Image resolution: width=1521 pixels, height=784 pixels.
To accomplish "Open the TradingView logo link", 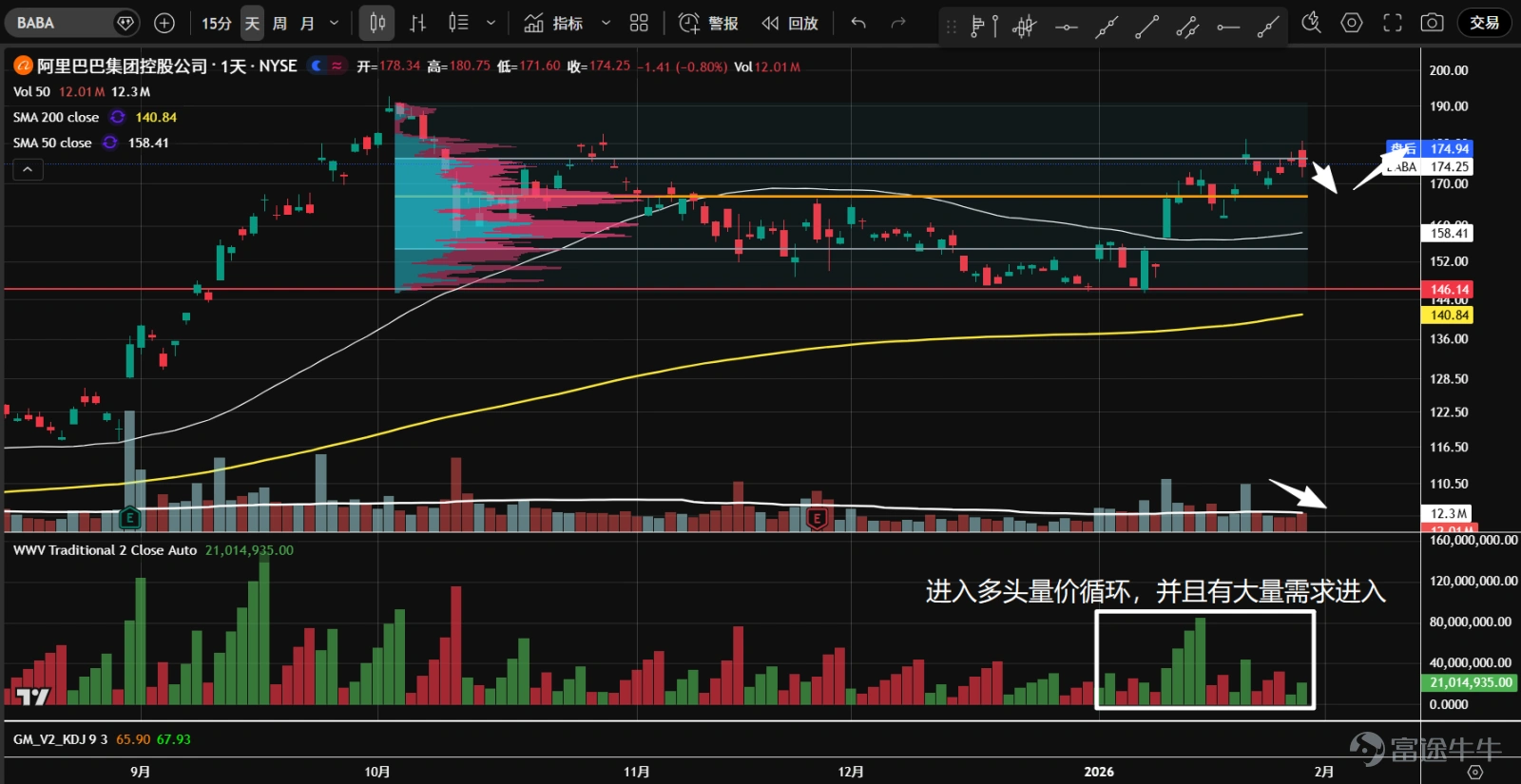I will point(32,697).
